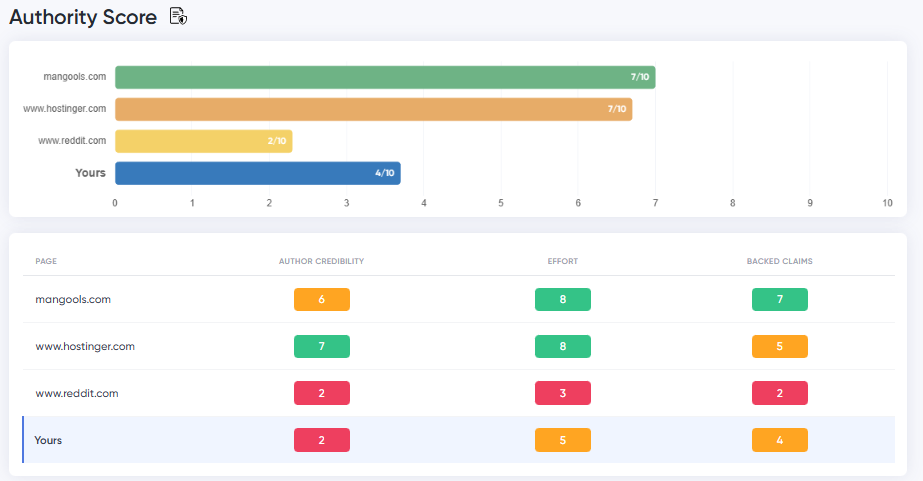
Task: Click the AUTHOR CREDIBILITY column header
Action: click(x=321, y=261)
